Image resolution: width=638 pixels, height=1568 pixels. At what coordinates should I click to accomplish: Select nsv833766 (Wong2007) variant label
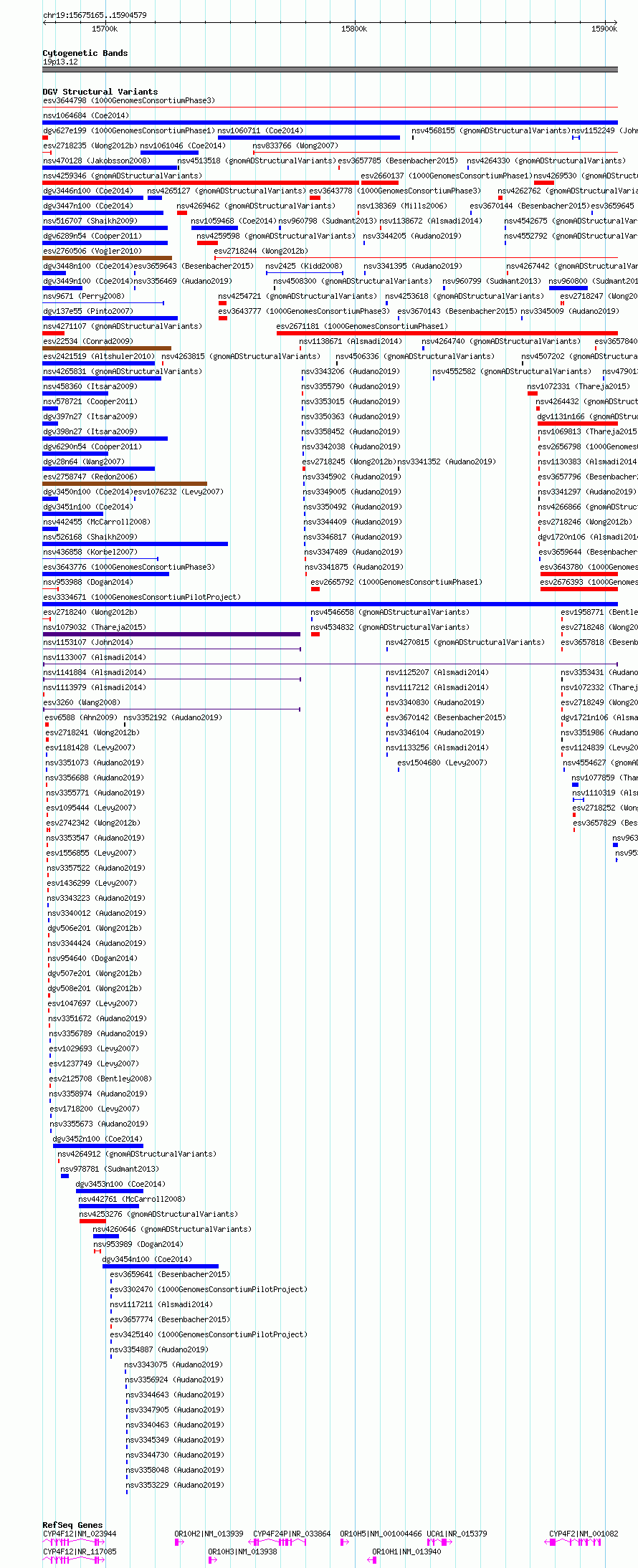click(x=295, y=145)
